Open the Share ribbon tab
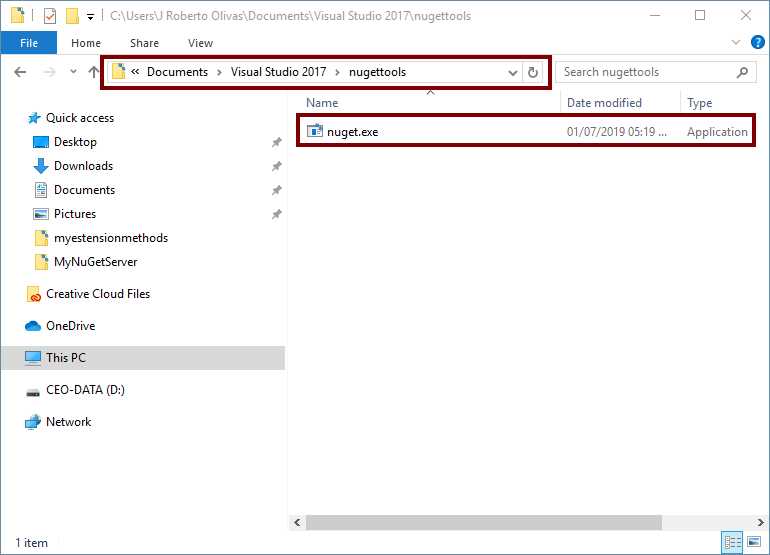This screenshot has height=555, width=770. (x=144, y=43)
